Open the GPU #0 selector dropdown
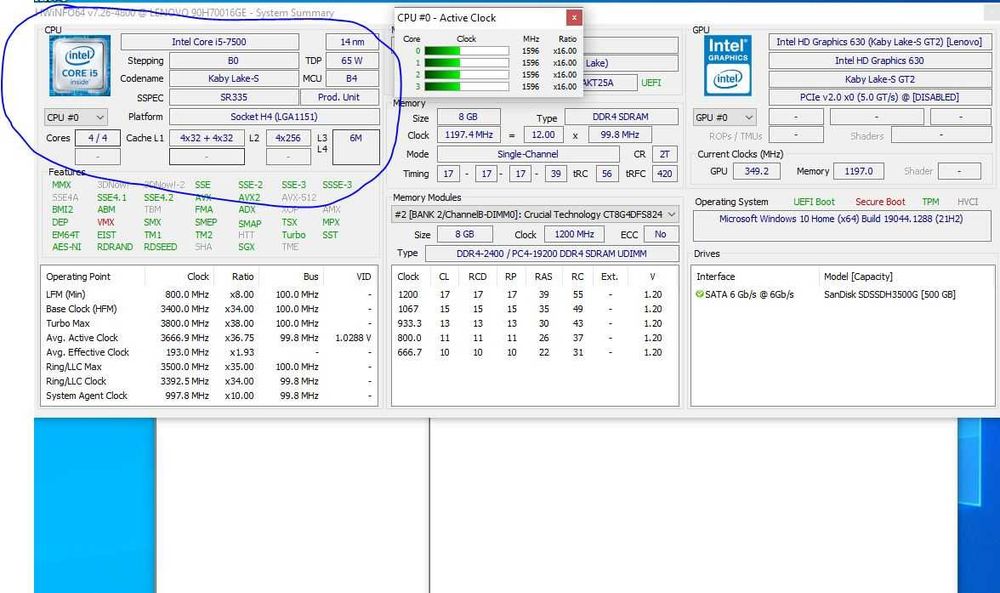1000x593 pixels. pos(724,117)
